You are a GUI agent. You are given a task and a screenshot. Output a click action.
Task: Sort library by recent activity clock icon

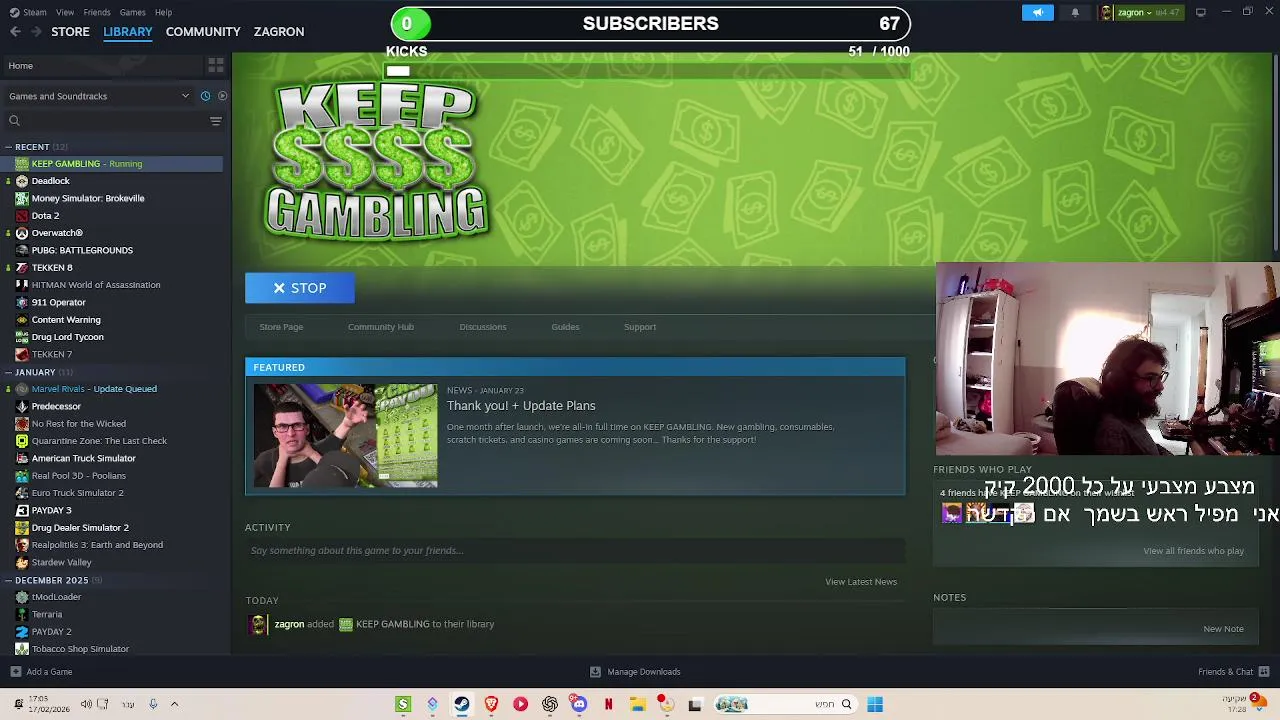(205, 96)
